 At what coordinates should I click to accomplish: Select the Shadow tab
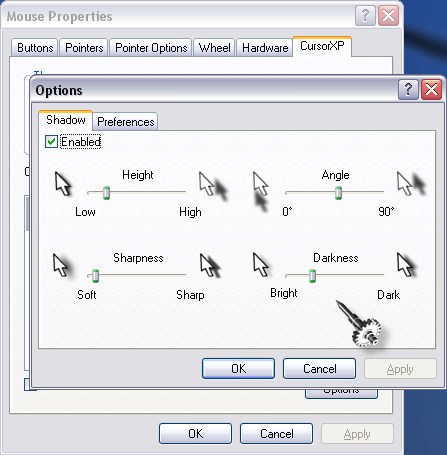click(x=66, y=120)
